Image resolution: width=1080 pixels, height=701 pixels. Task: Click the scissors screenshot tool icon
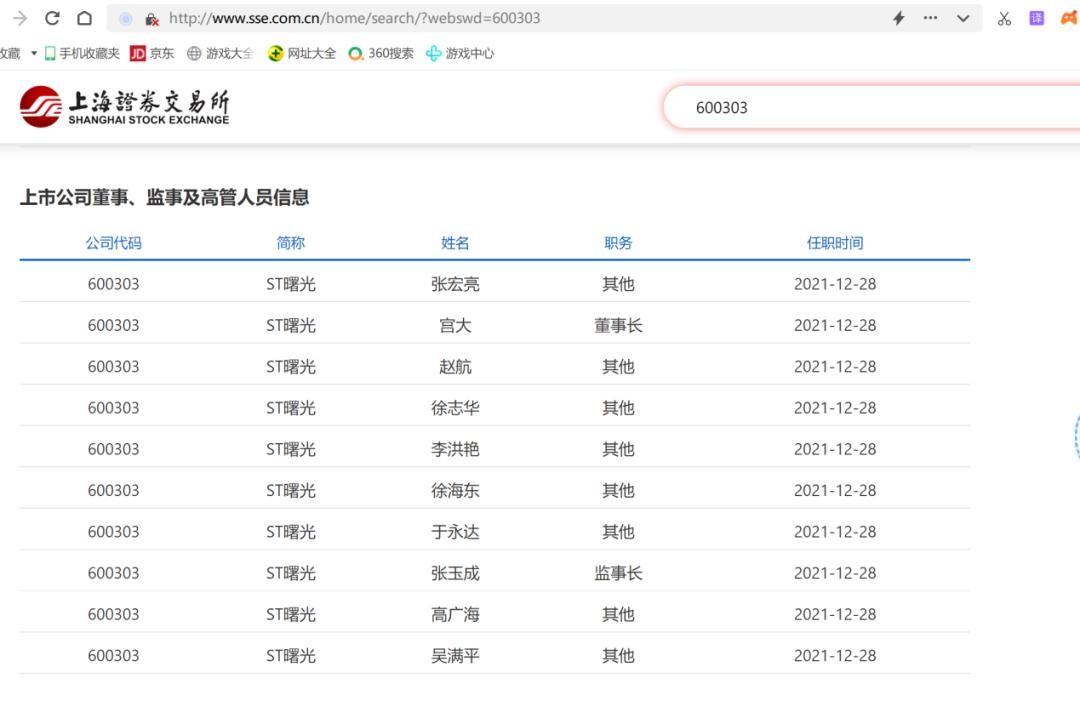(1004, 17)
